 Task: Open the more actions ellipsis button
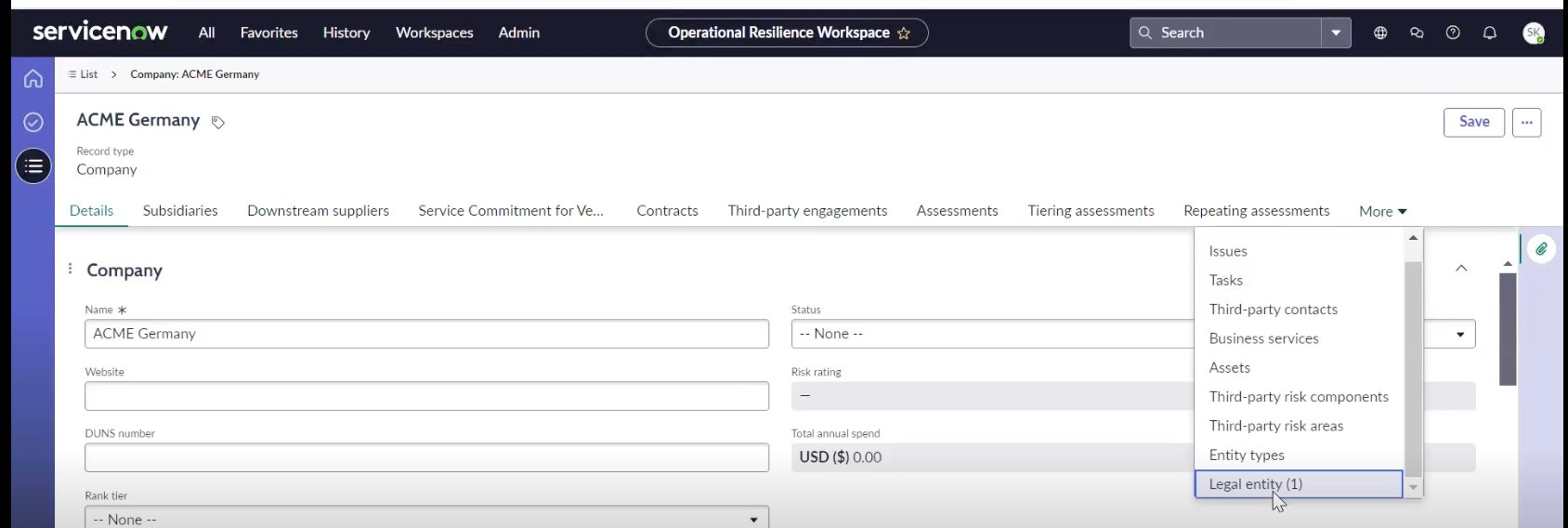(1527, 123)
